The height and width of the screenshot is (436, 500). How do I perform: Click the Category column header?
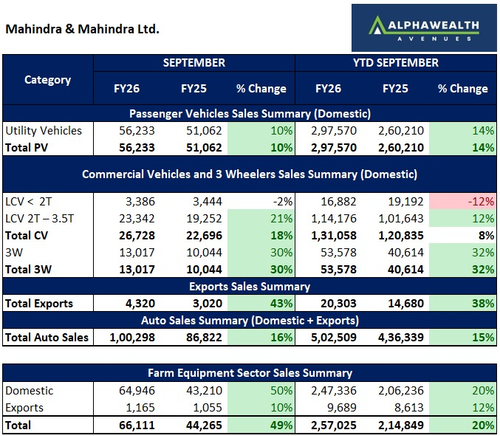[x=48, y=80]
